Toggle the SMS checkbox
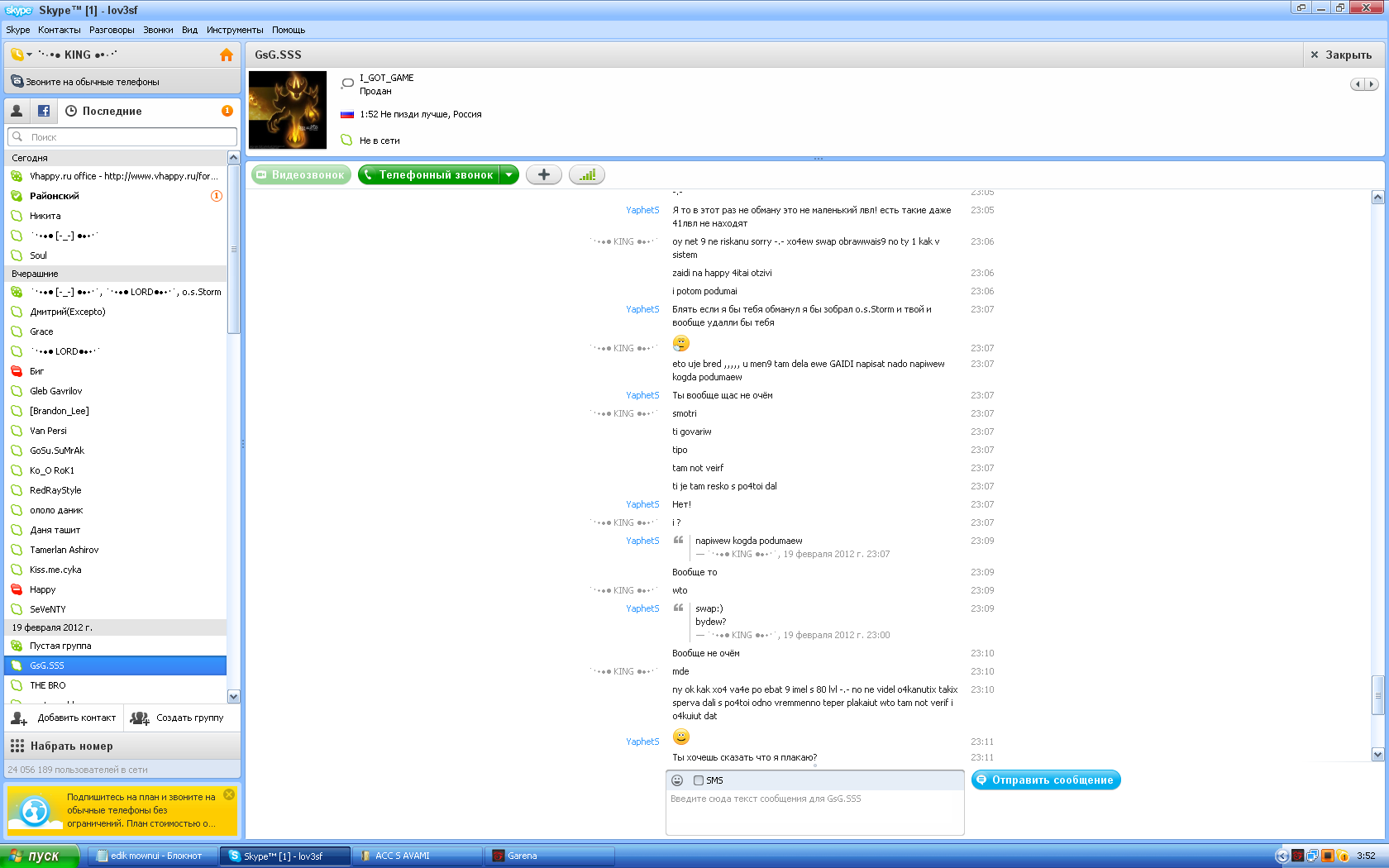1389x868 pixels. pyautogui.click(x=699, y=780)
